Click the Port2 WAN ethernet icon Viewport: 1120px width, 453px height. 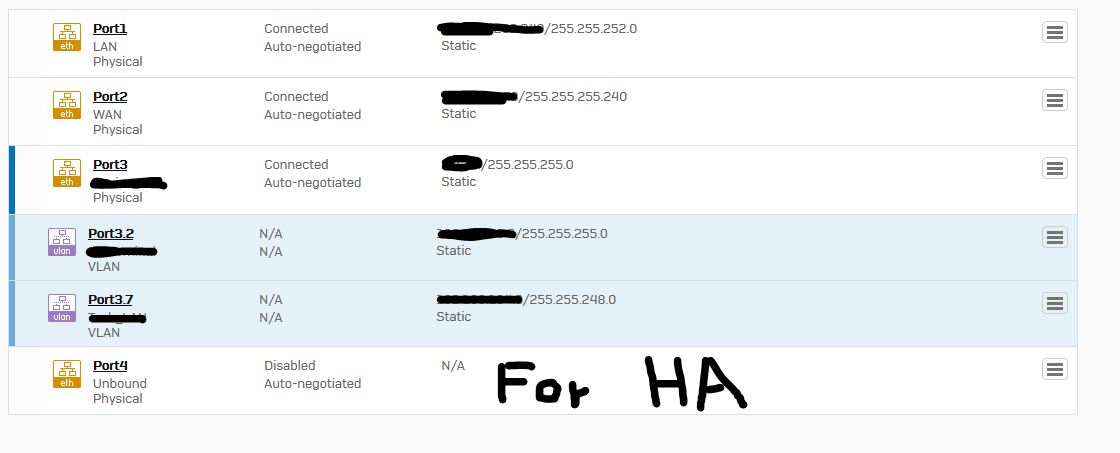tap(67, 105)
